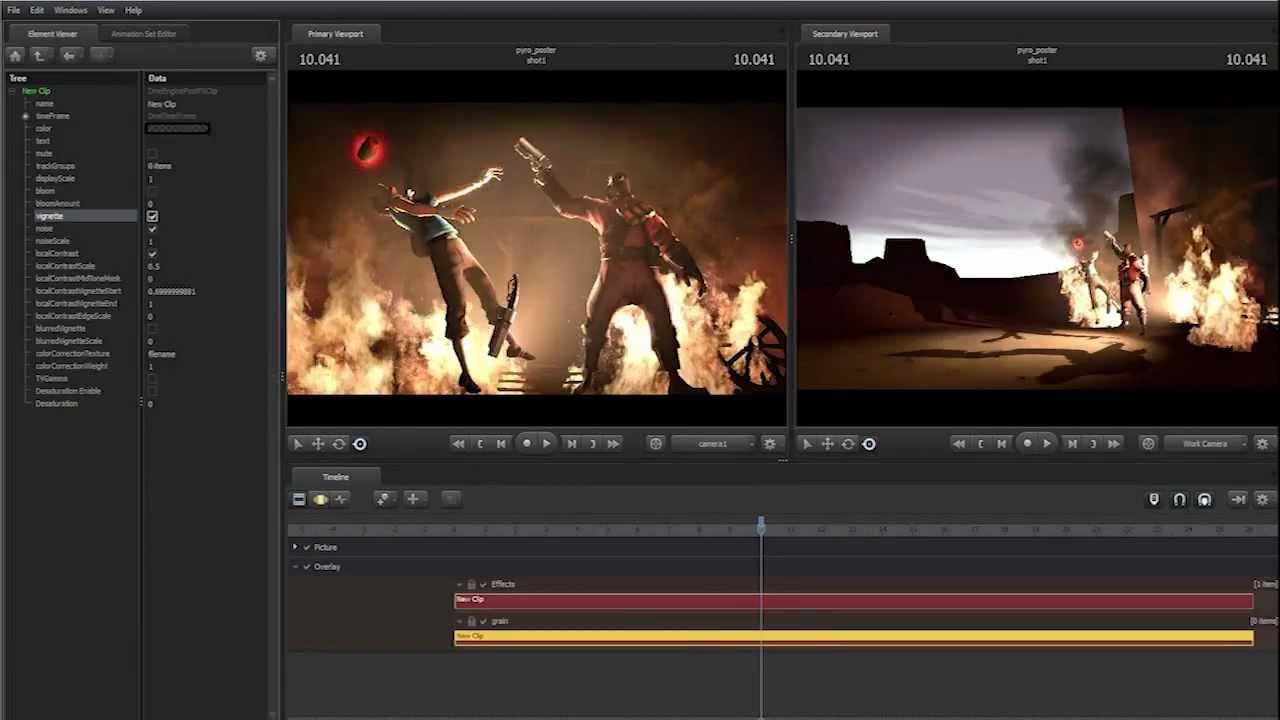Select the yellow New Clip on grain track

pos(853,637)
